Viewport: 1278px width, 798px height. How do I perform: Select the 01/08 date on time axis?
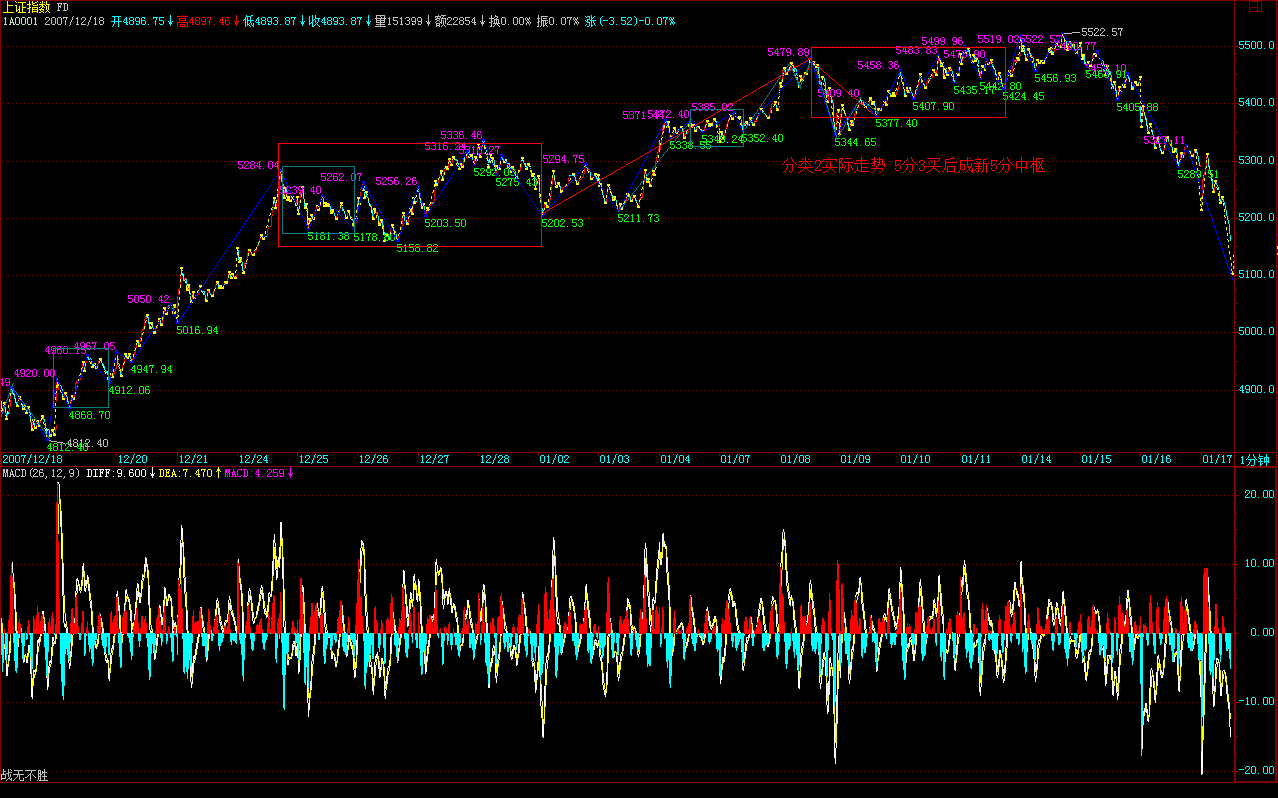point(795,459)
